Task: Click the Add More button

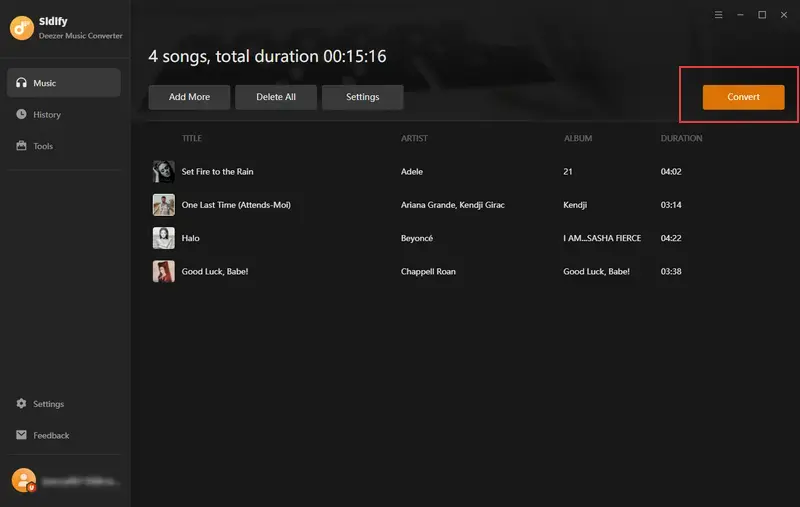Action: pos(189,97)
